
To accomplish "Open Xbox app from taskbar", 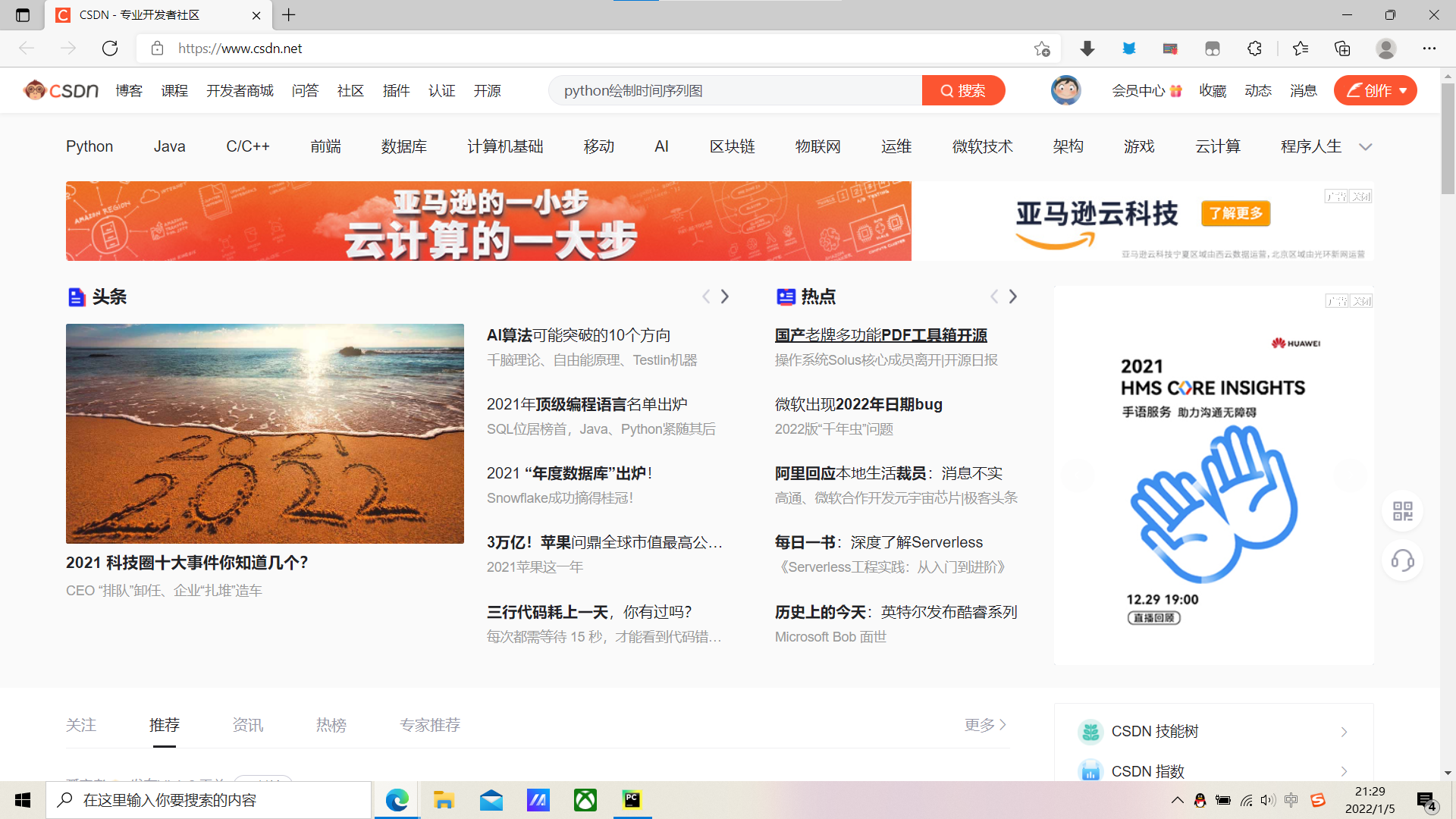I will [x=585, y=800].
